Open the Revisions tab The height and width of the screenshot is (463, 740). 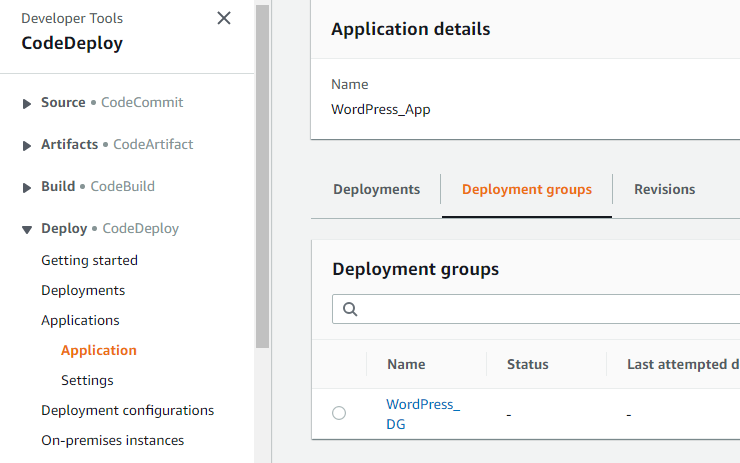[x=664, y=189]
